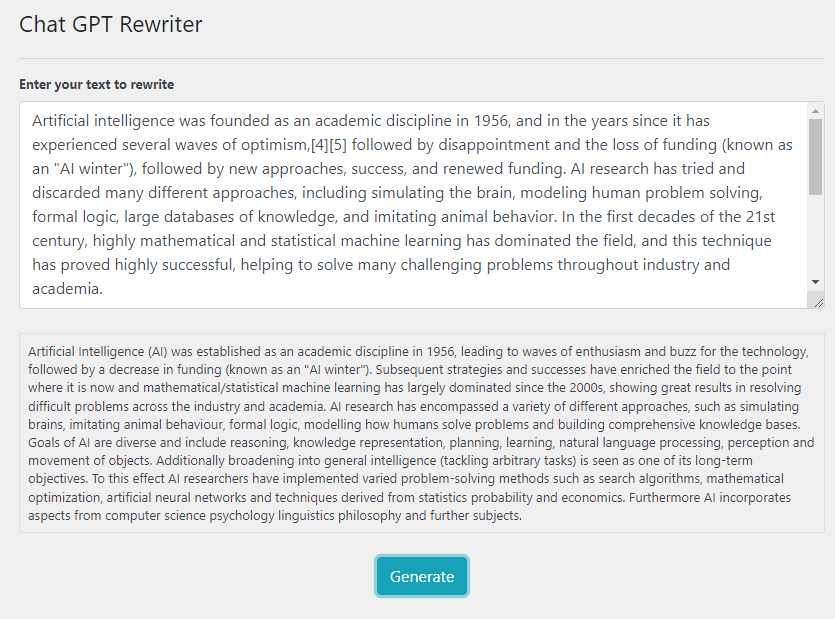Click the textarea scrollbar thumb

(x=816, y=155)
